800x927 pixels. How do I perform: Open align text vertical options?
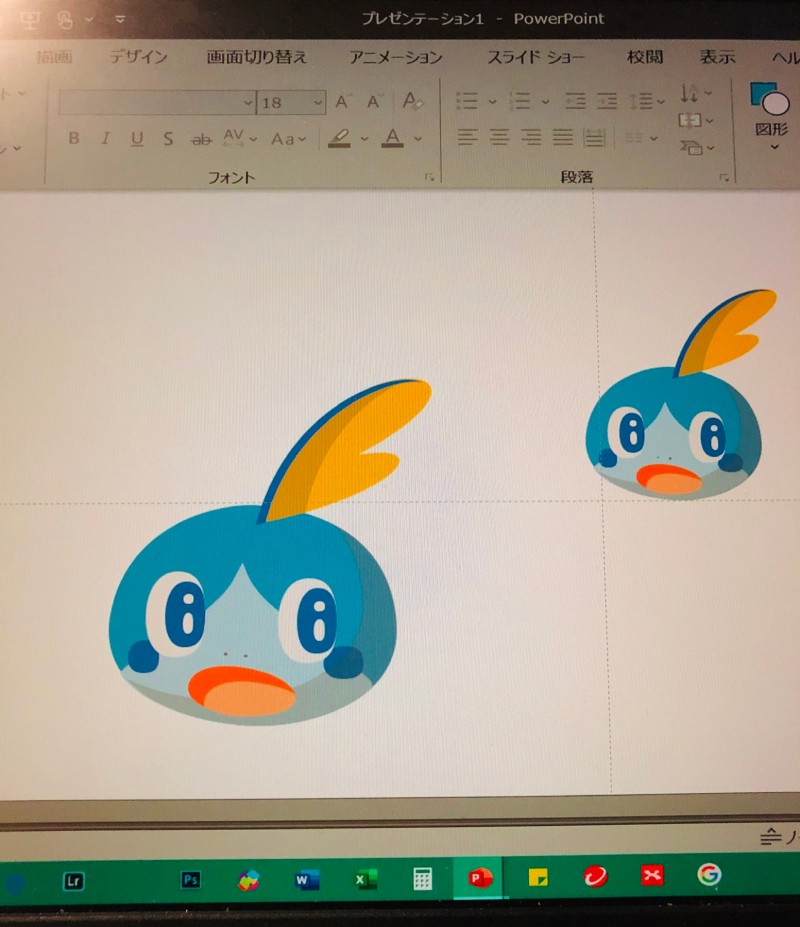(x=696, y=121)
